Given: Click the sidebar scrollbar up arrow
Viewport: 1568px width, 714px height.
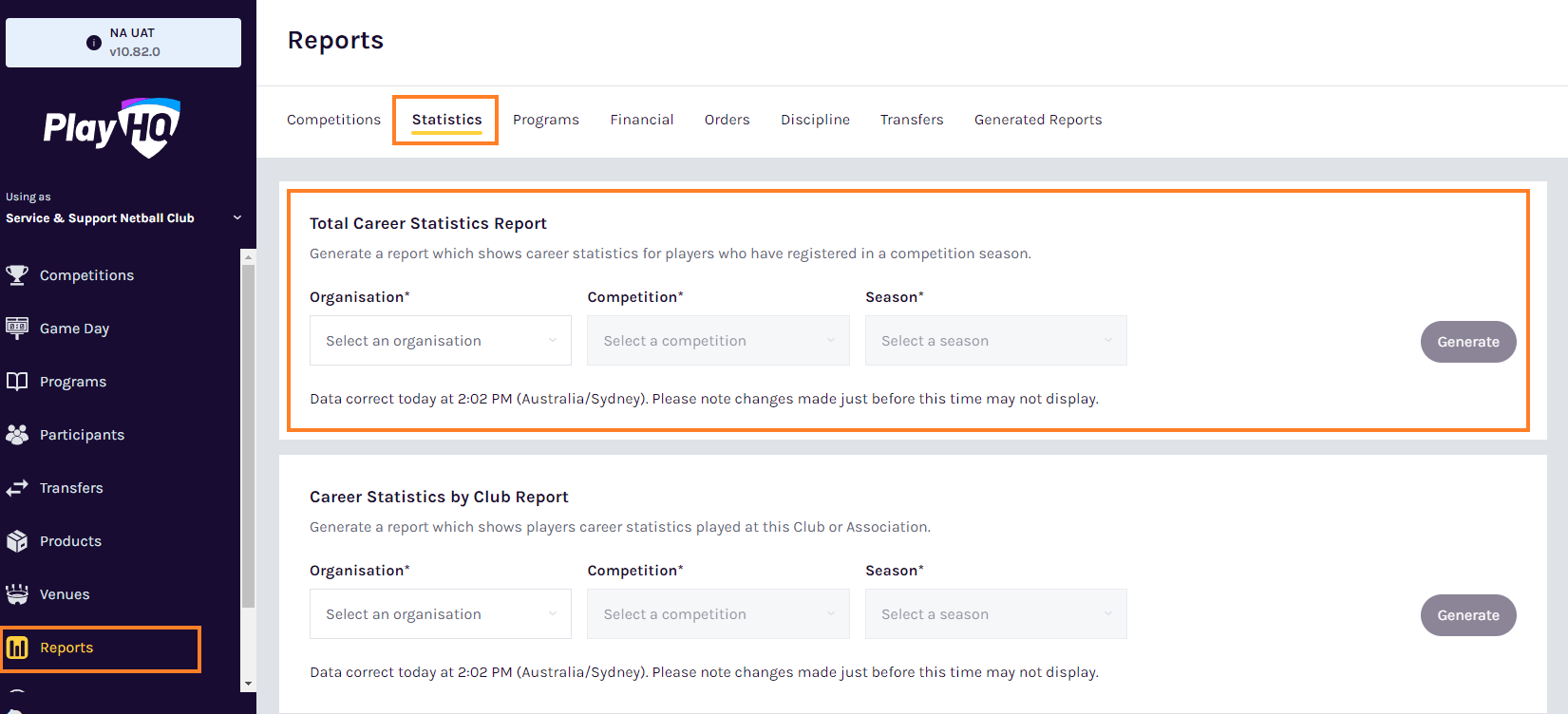Looking at the screenshot, I should [x=248, y=256].
